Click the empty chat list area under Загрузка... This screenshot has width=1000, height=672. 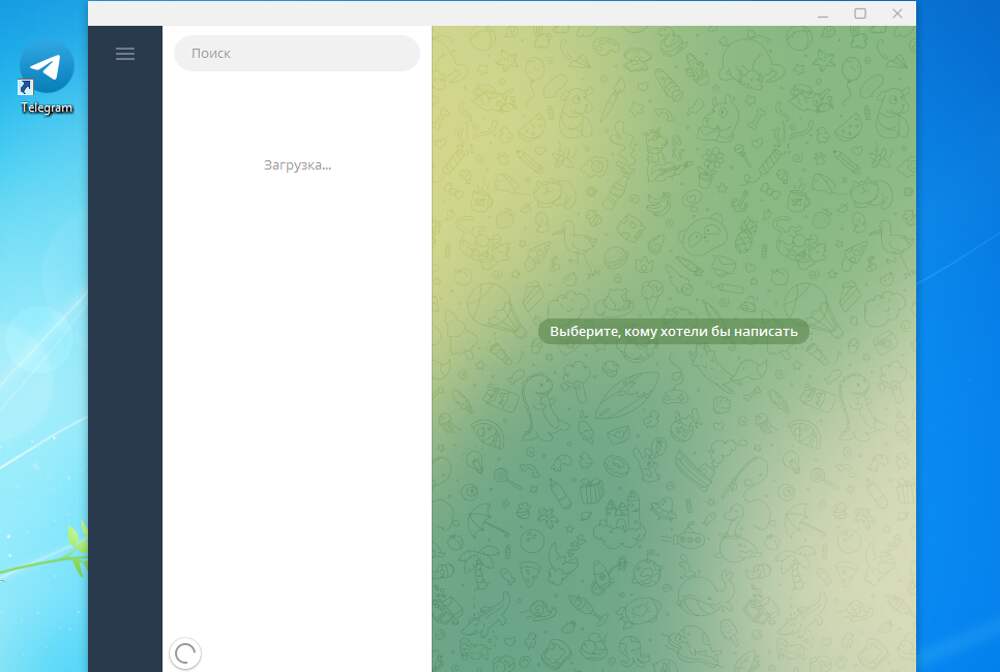tap(297, 400)
